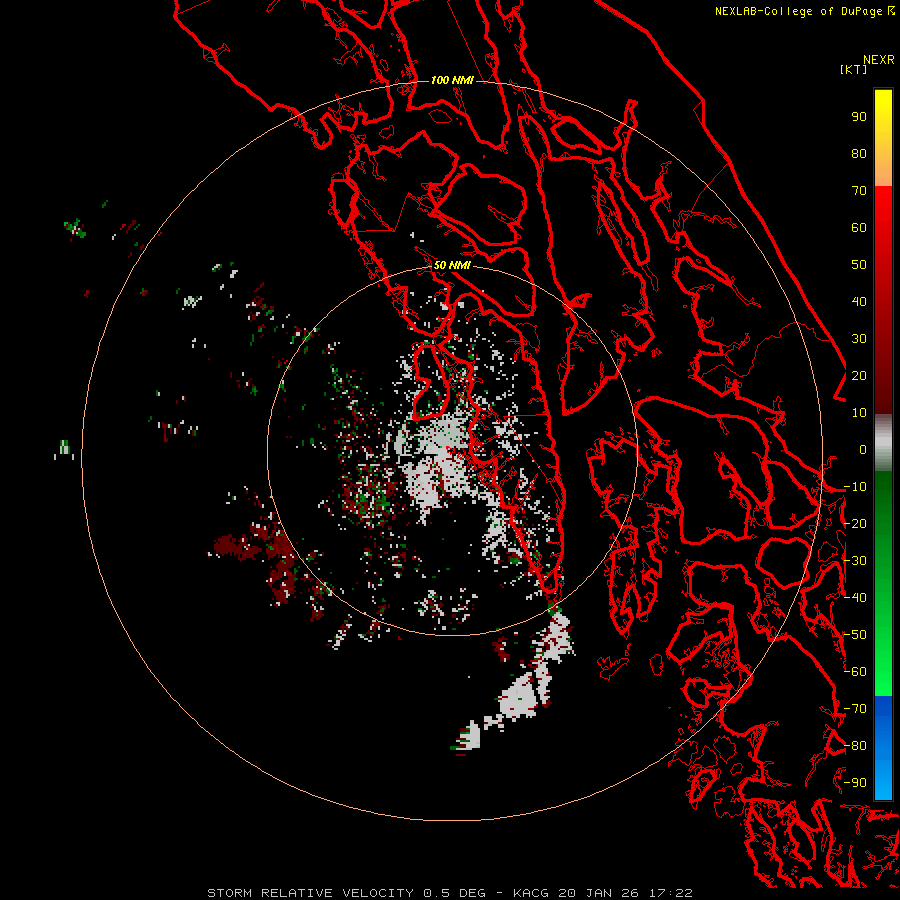Click the -20 value on velocity scale

click(855, 523)
